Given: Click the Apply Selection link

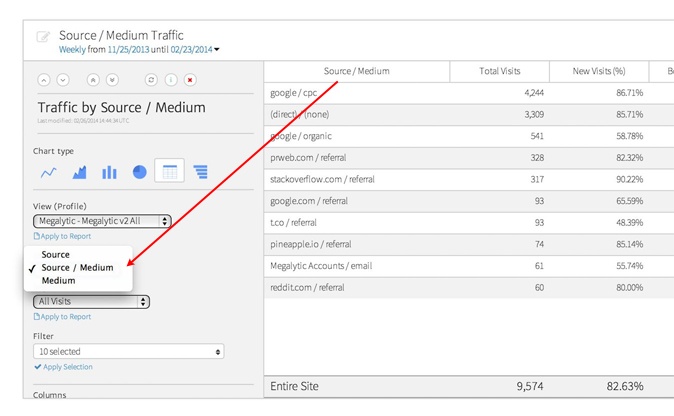Looking at the screenshot, I should (x=66, y=367).
